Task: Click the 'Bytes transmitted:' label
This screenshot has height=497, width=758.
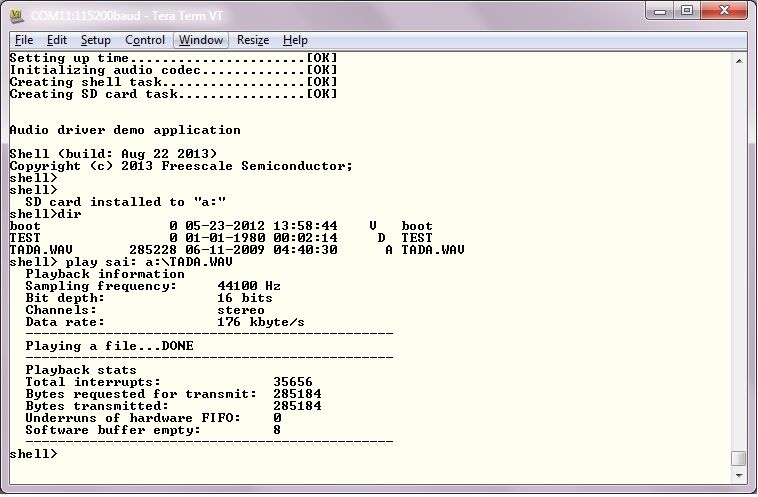Action: (97, 406)
